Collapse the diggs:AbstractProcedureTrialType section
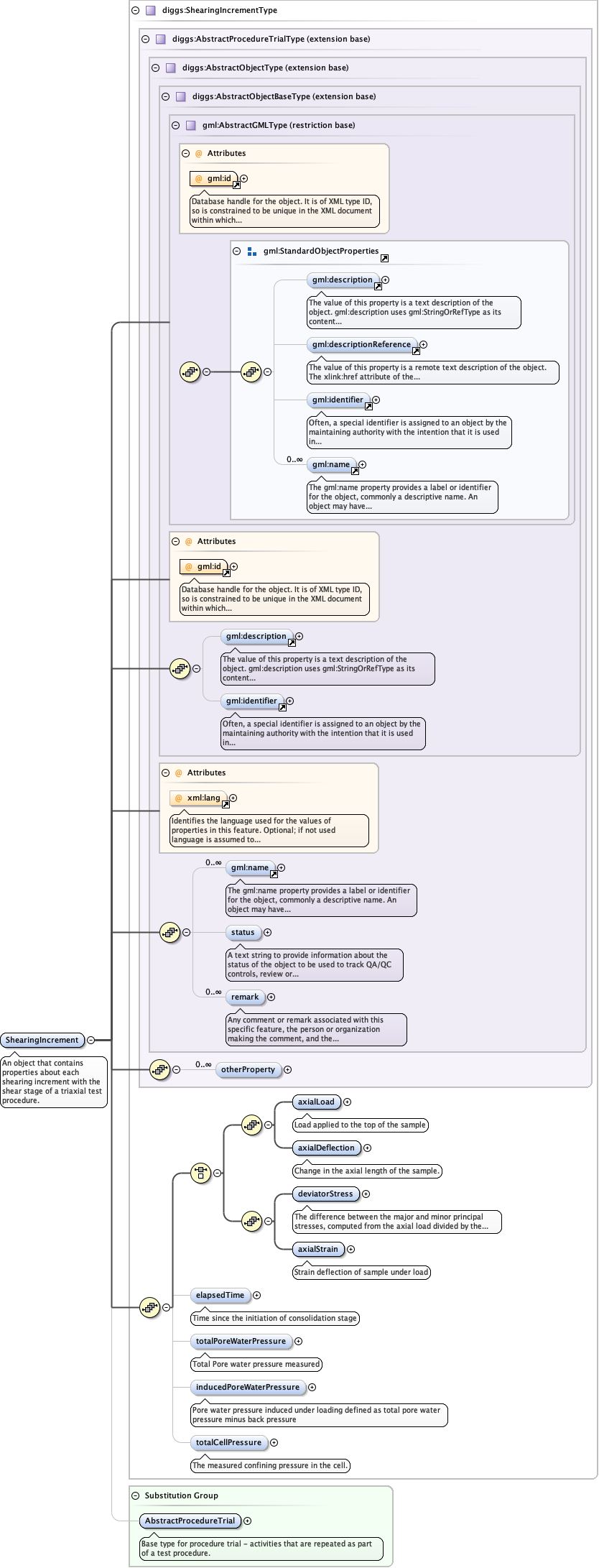This screenshot has width=599, height=1568. pyautogui.click(x=146, y=39)
